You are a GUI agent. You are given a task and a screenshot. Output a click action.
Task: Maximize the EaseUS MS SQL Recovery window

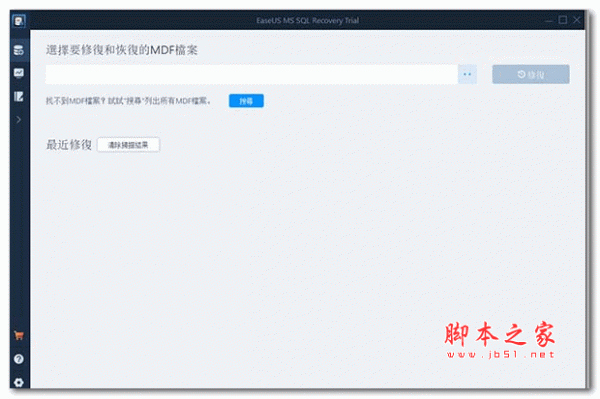tap(562, 20)
